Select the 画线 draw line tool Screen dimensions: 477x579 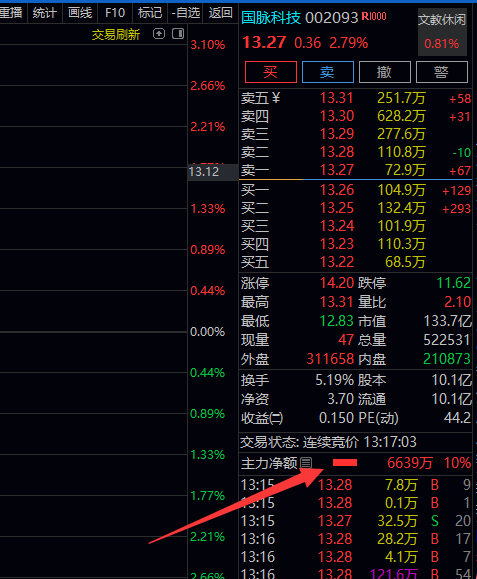pos(80,13)
